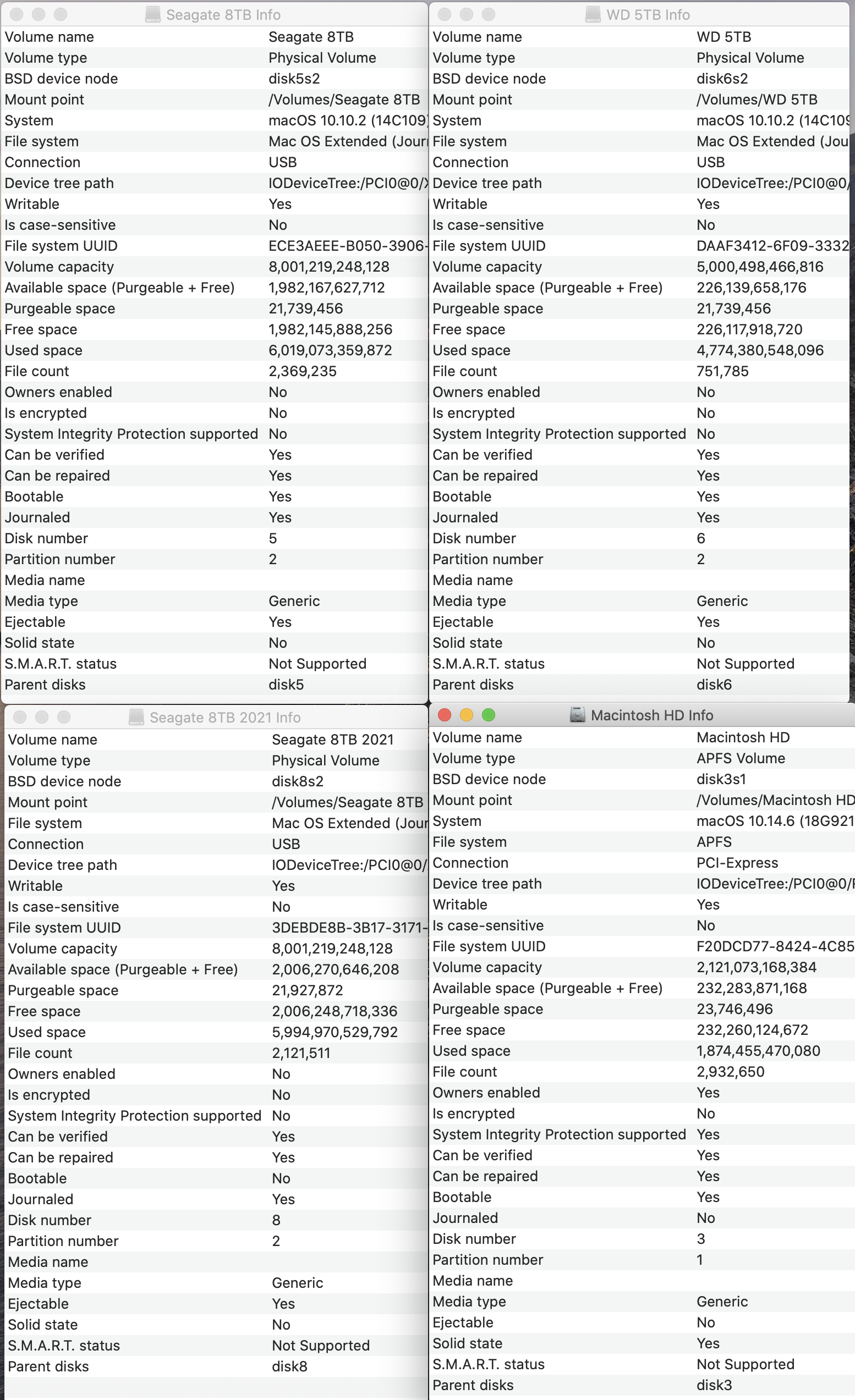
Task: Select the used space value 1,874,455,470,080
Action: point(758,1051)
